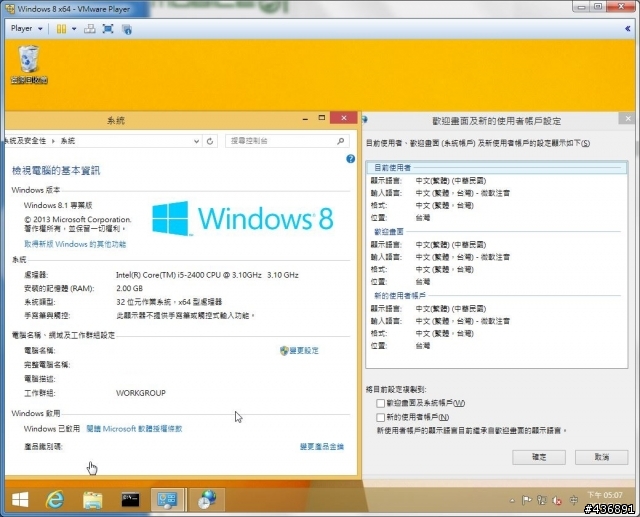The image size is (640, 517).
Task: Click the refresh button in the 系統 window
Action: 210,141
